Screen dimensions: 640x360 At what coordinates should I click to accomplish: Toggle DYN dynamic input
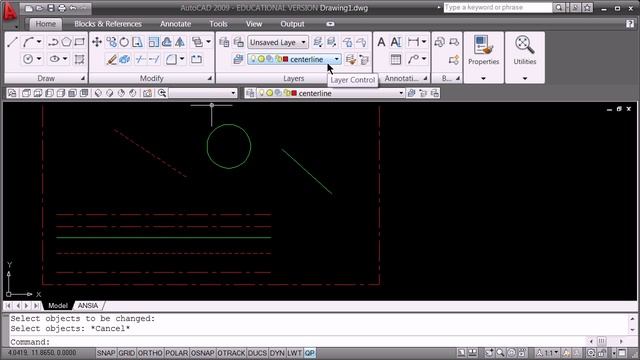[277, 353]
